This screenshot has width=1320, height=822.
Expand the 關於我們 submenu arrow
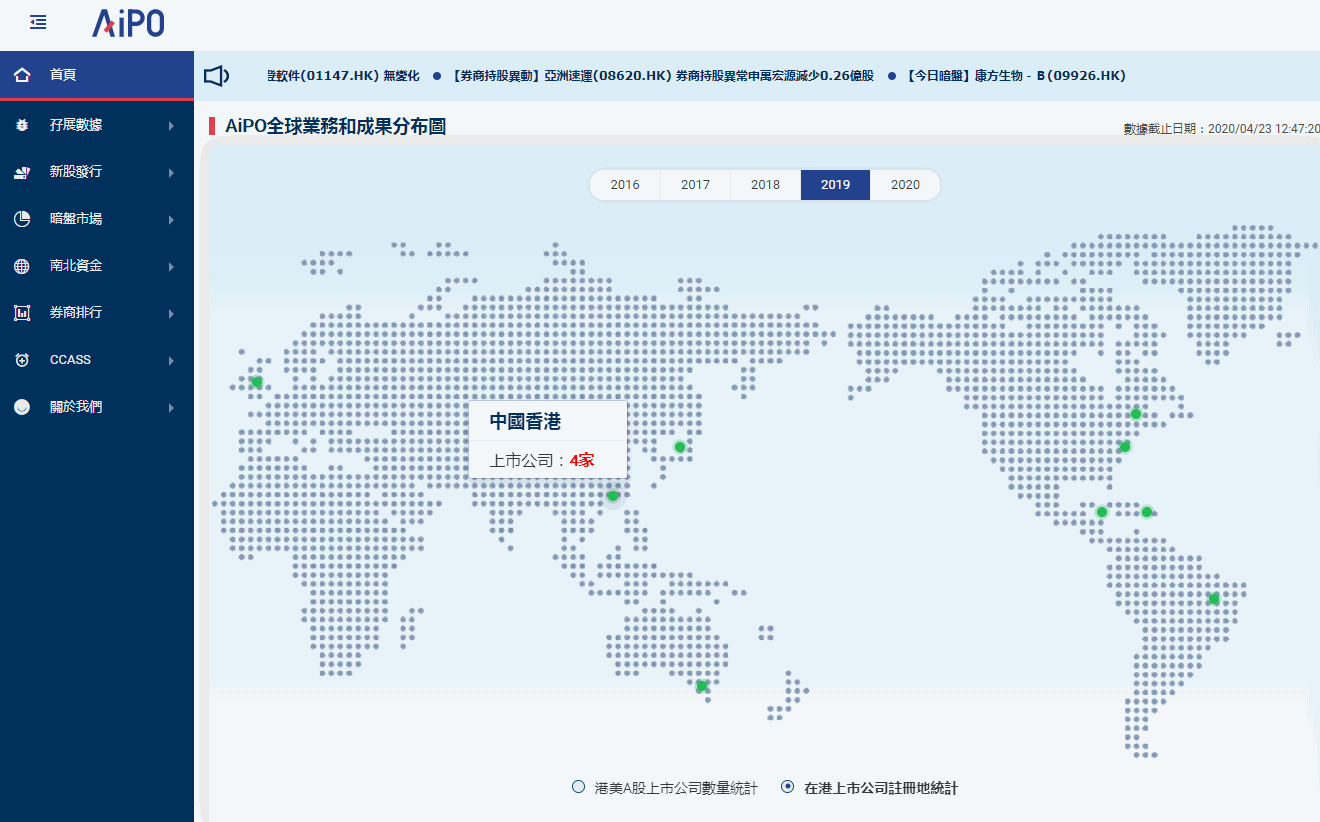tap(171, 408)
